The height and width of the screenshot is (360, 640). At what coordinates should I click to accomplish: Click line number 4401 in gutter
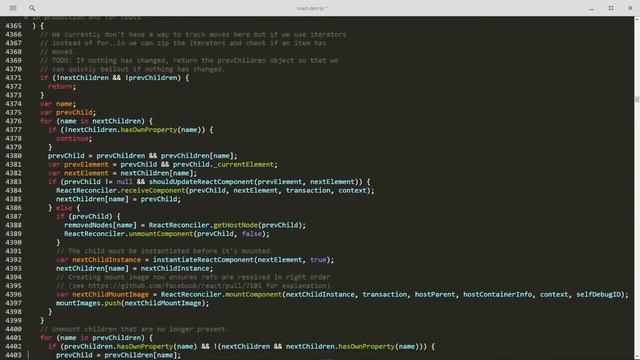click(13, 338)
